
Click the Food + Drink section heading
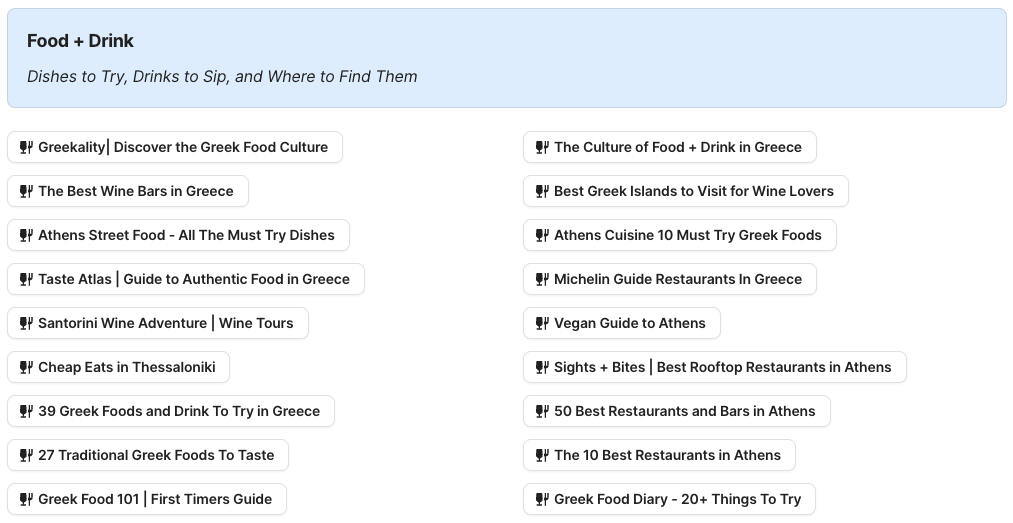pos(80,41)
